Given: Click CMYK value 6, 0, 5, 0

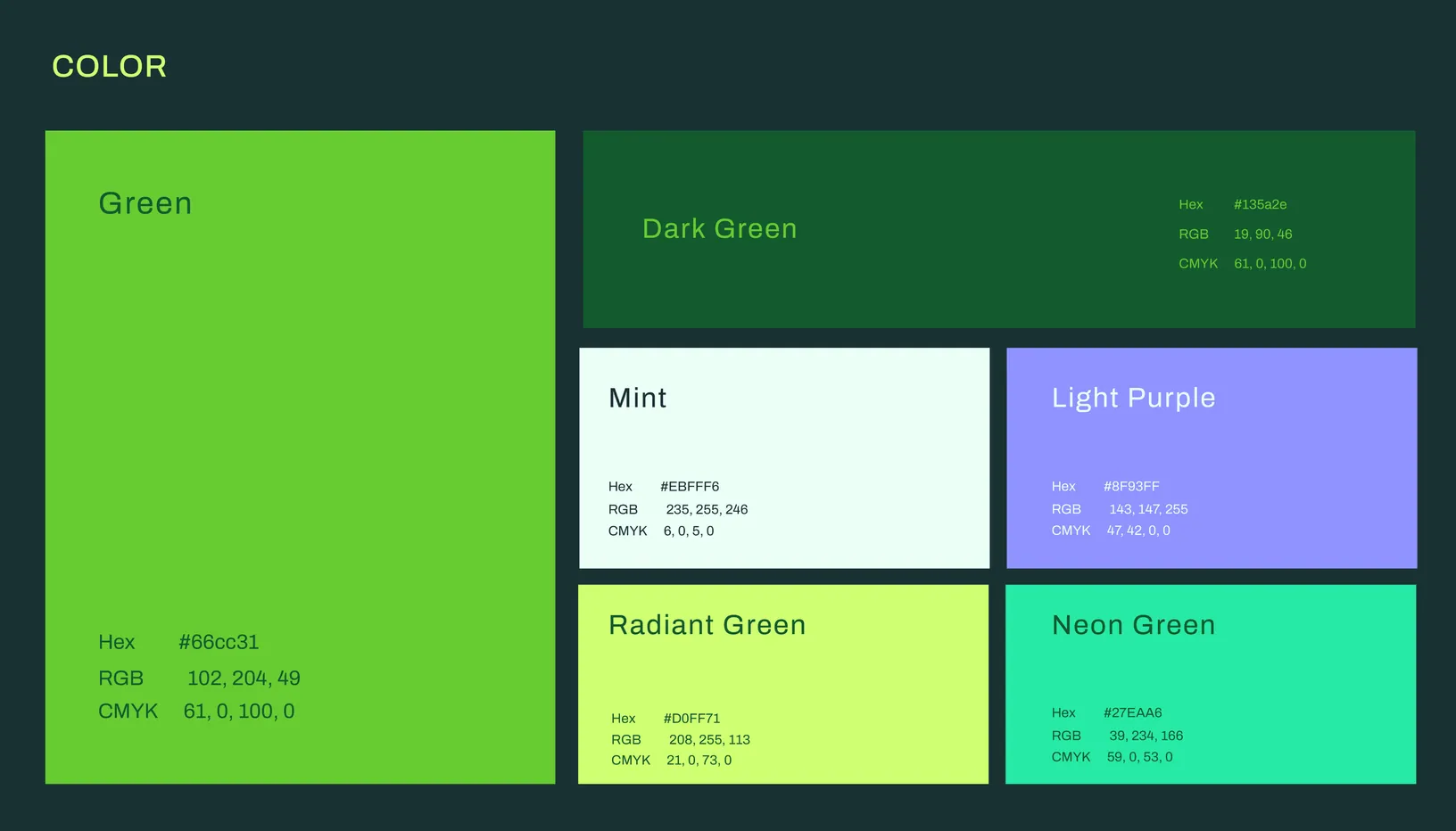Looking at the screenshot, I should [x=689, y=531].
